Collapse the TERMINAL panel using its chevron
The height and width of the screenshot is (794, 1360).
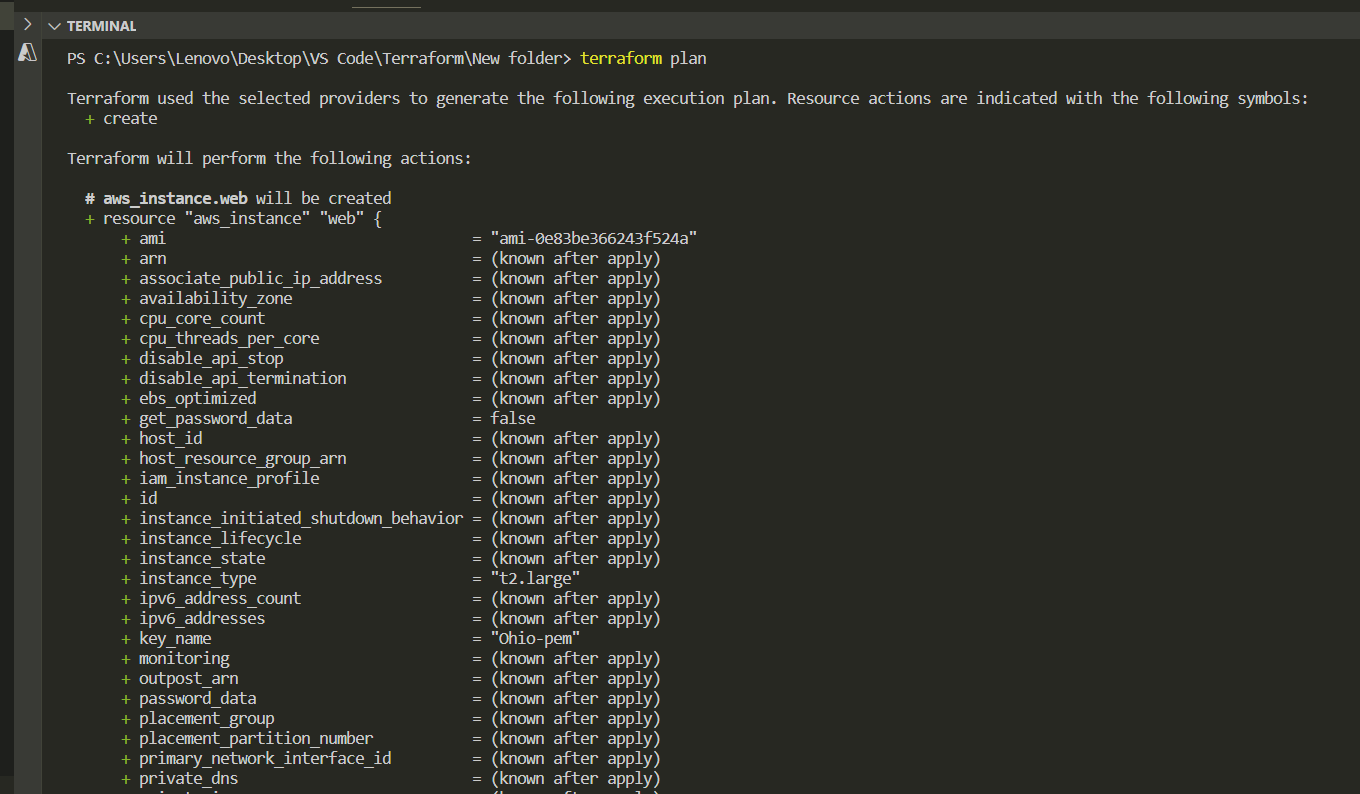54,26
